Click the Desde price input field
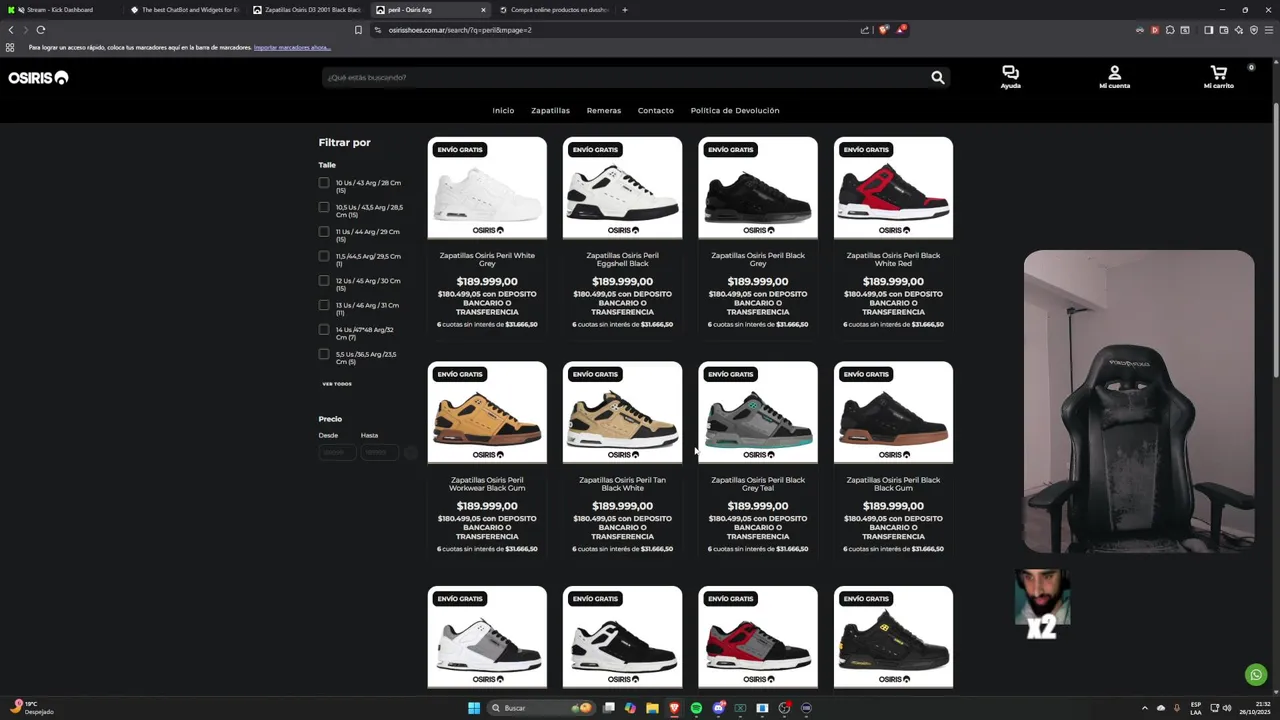 [337, 453]
